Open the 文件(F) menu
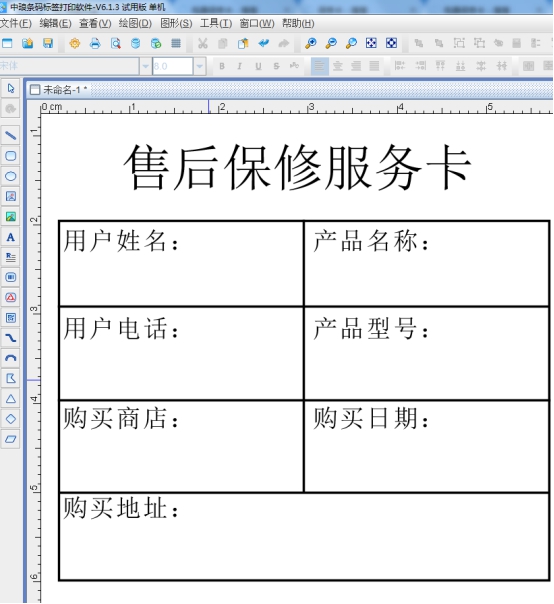Screen dimensions: 554x604 pyautogui.click(x=15, y=23)
